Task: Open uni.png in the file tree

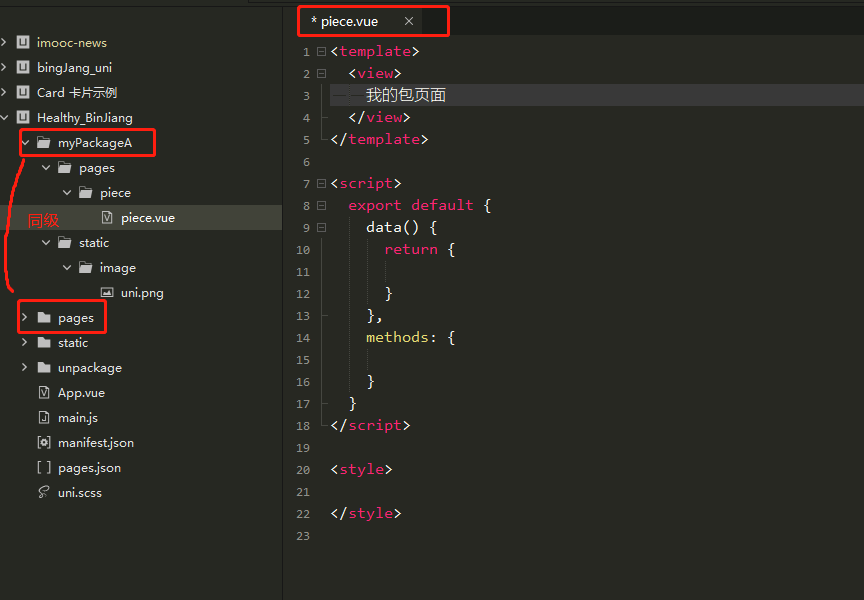Action: pyautogui.click(x=142, y=293)
